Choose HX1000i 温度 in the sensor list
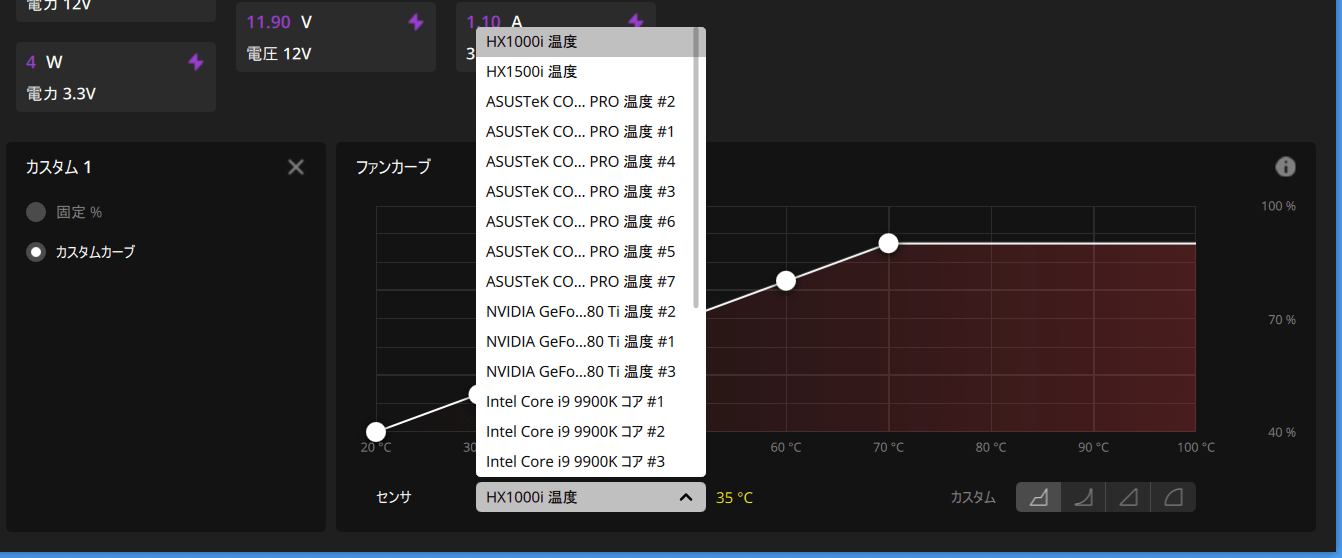This screenshot has height=558, width=1342. 587,42
